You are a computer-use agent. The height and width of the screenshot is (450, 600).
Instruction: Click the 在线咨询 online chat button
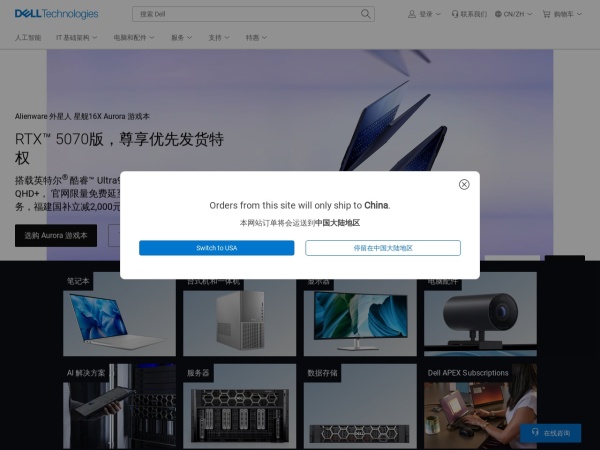pyautogui.click(x=550, y=433)
